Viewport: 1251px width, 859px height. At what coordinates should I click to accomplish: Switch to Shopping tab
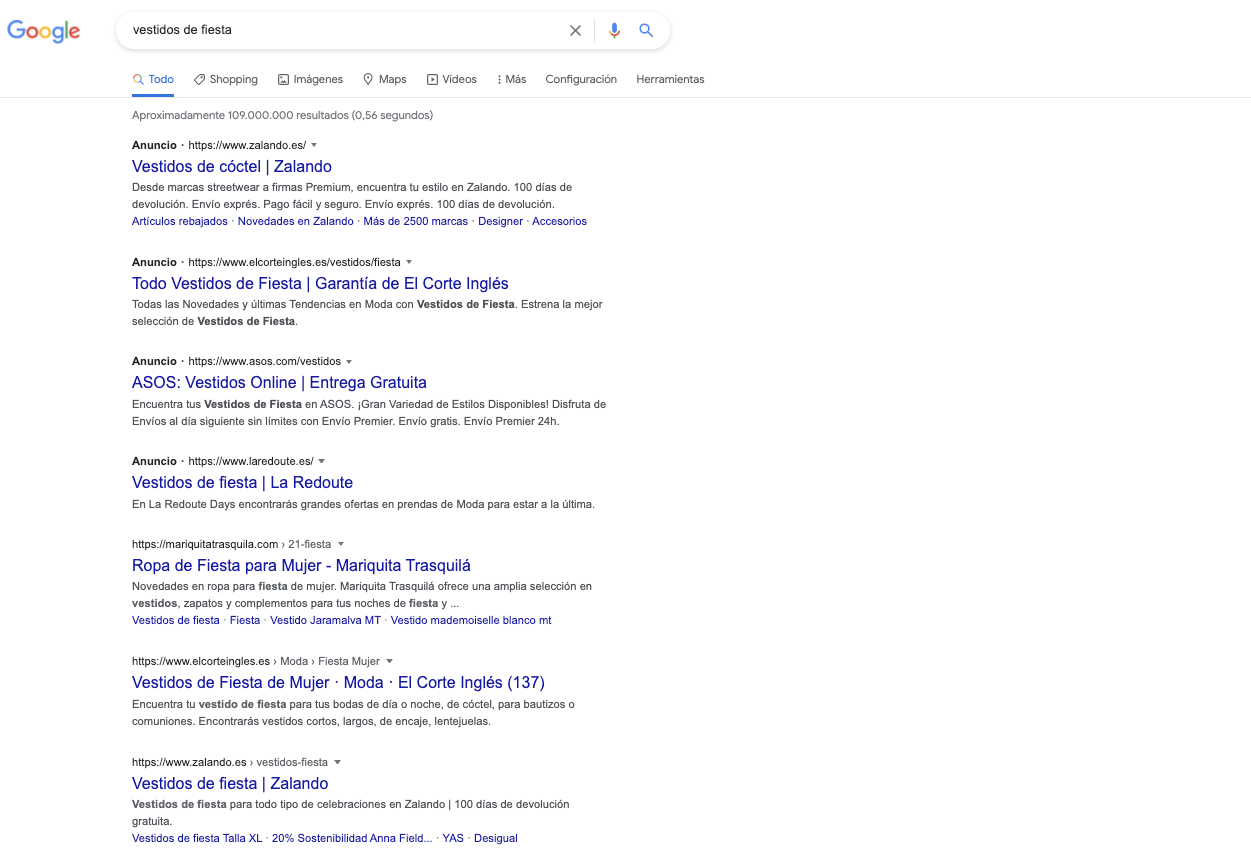click(x=225, y=79)
